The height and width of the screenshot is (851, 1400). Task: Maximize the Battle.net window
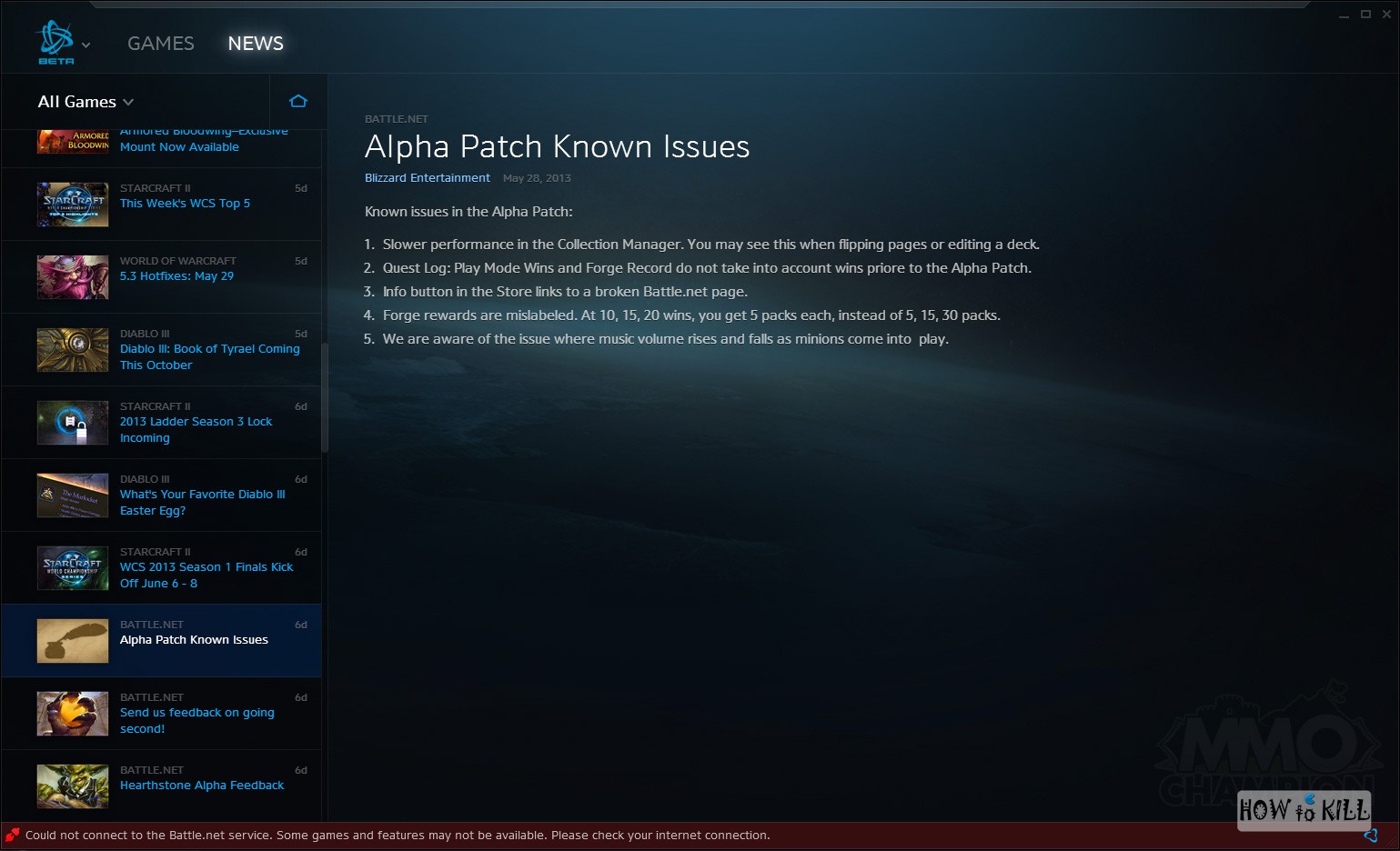(x=1365, y=14)
